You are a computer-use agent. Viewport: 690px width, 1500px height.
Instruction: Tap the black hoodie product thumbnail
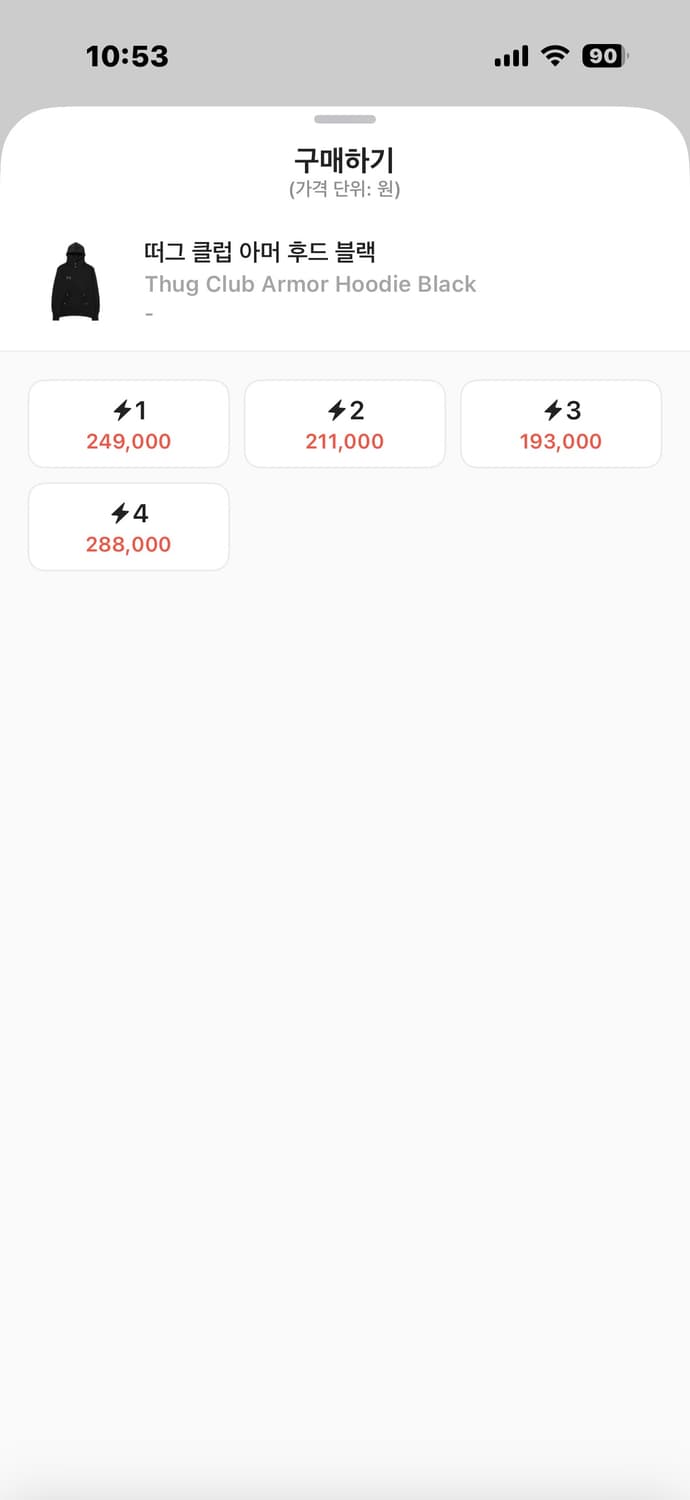(x=75, y=282)
